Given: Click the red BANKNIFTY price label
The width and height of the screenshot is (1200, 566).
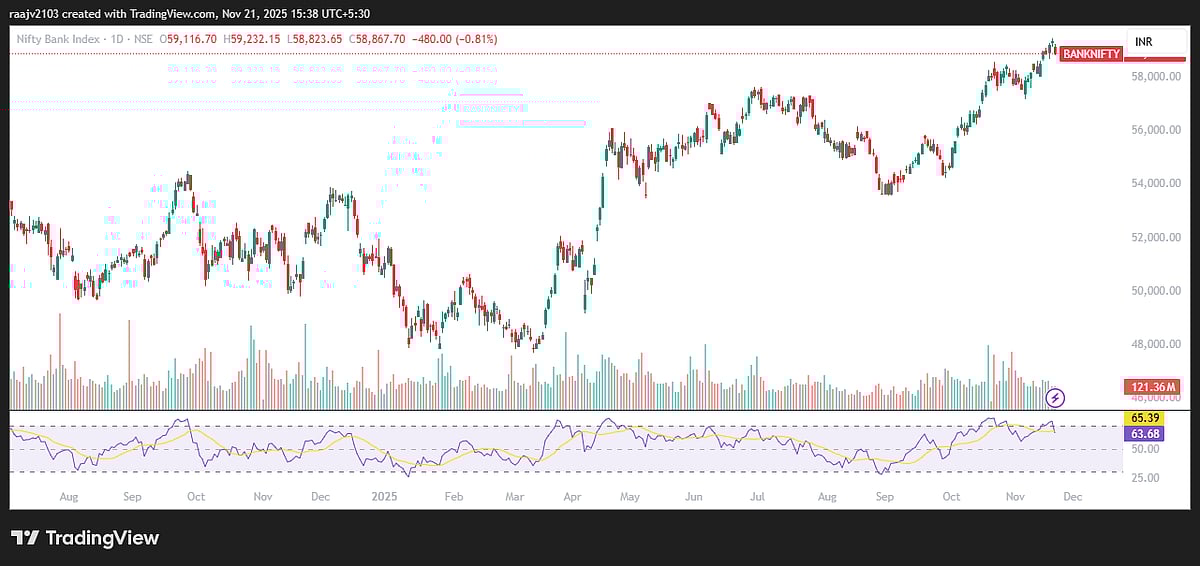Looking at the screenshot, I should (1091, 54).
